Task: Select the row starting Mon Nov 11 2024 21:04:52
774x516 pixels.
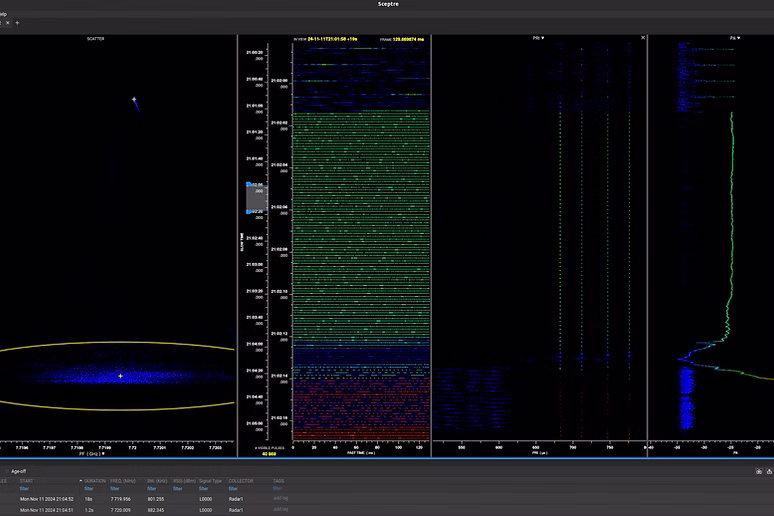Action: pos(387,499)
